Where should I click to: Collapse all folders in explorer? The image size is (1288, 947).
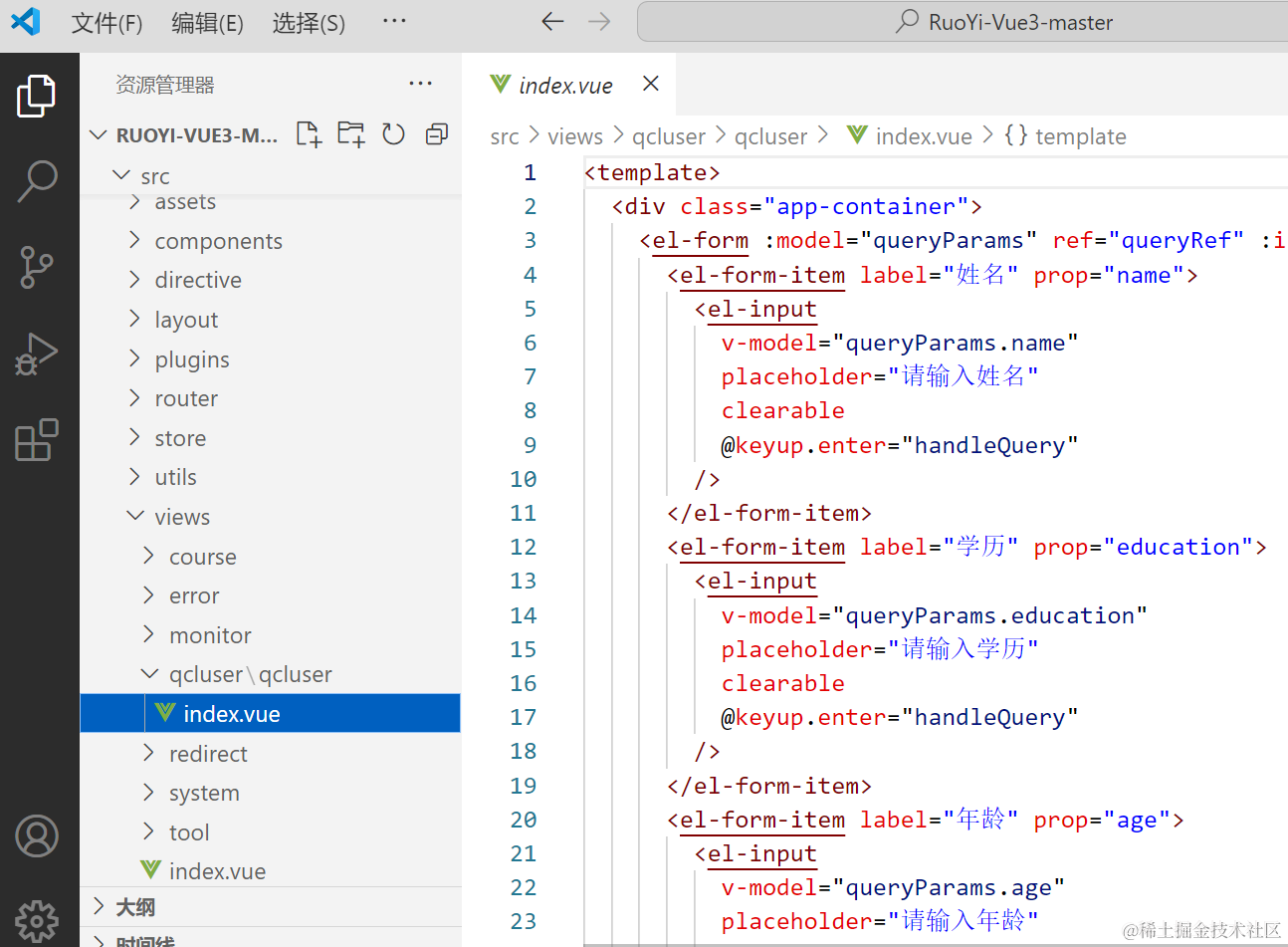[436, 134]
